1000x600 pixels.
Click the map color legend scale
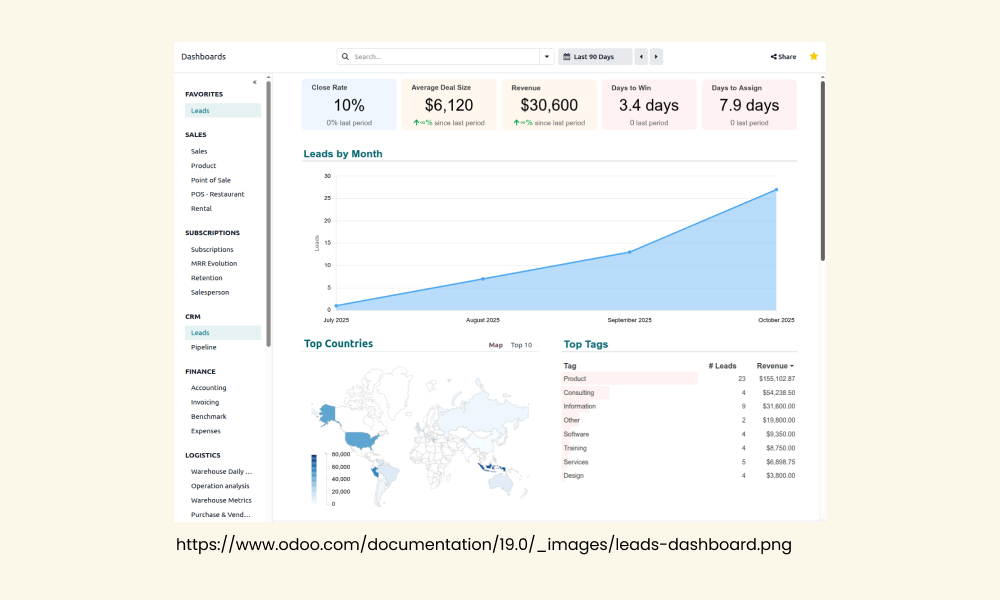coord(314,479)
